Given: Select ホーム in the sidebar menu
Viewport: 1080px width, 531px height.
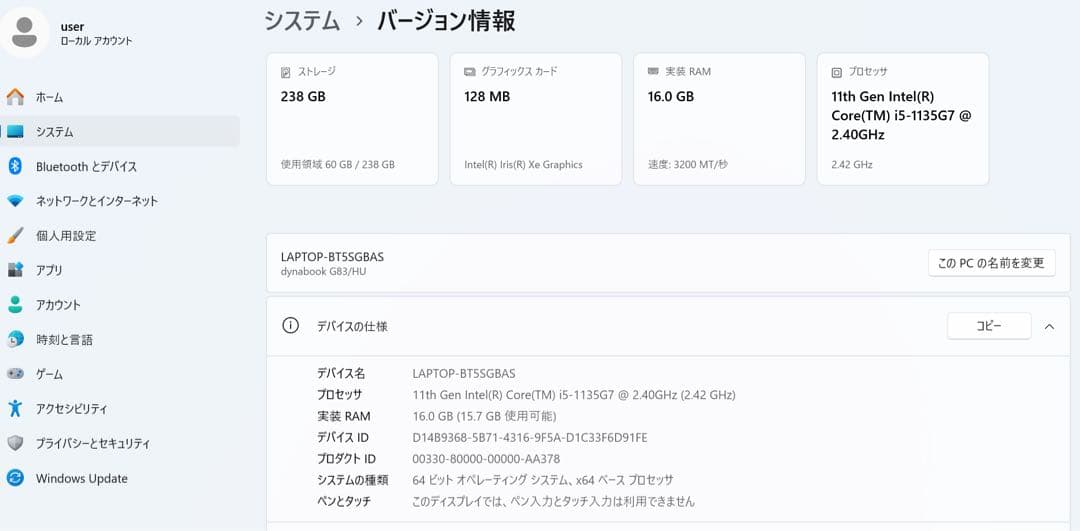Looking at the screenshot, I should click(x=120, y=97).
